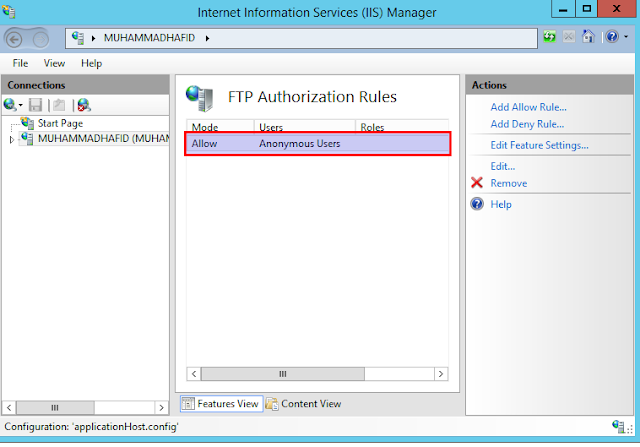640x447 pixels.
Task: Sort by the Users column header
Action: (305, 126)
